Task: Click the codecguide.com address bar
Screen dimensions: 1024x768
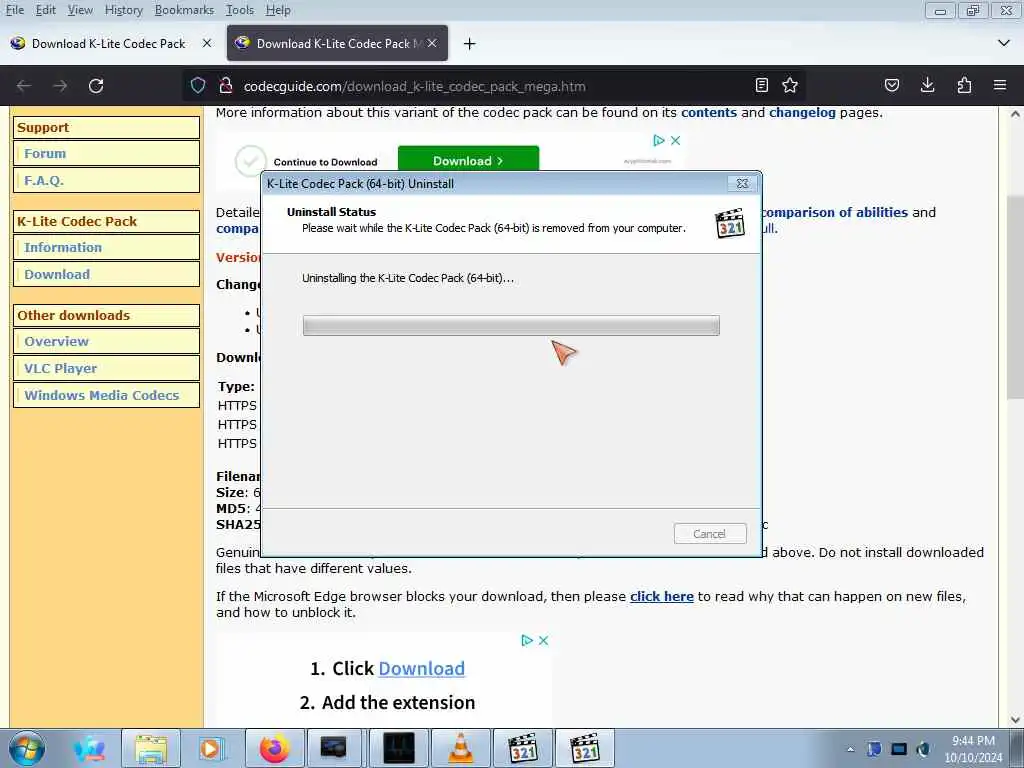Action: 414,86
